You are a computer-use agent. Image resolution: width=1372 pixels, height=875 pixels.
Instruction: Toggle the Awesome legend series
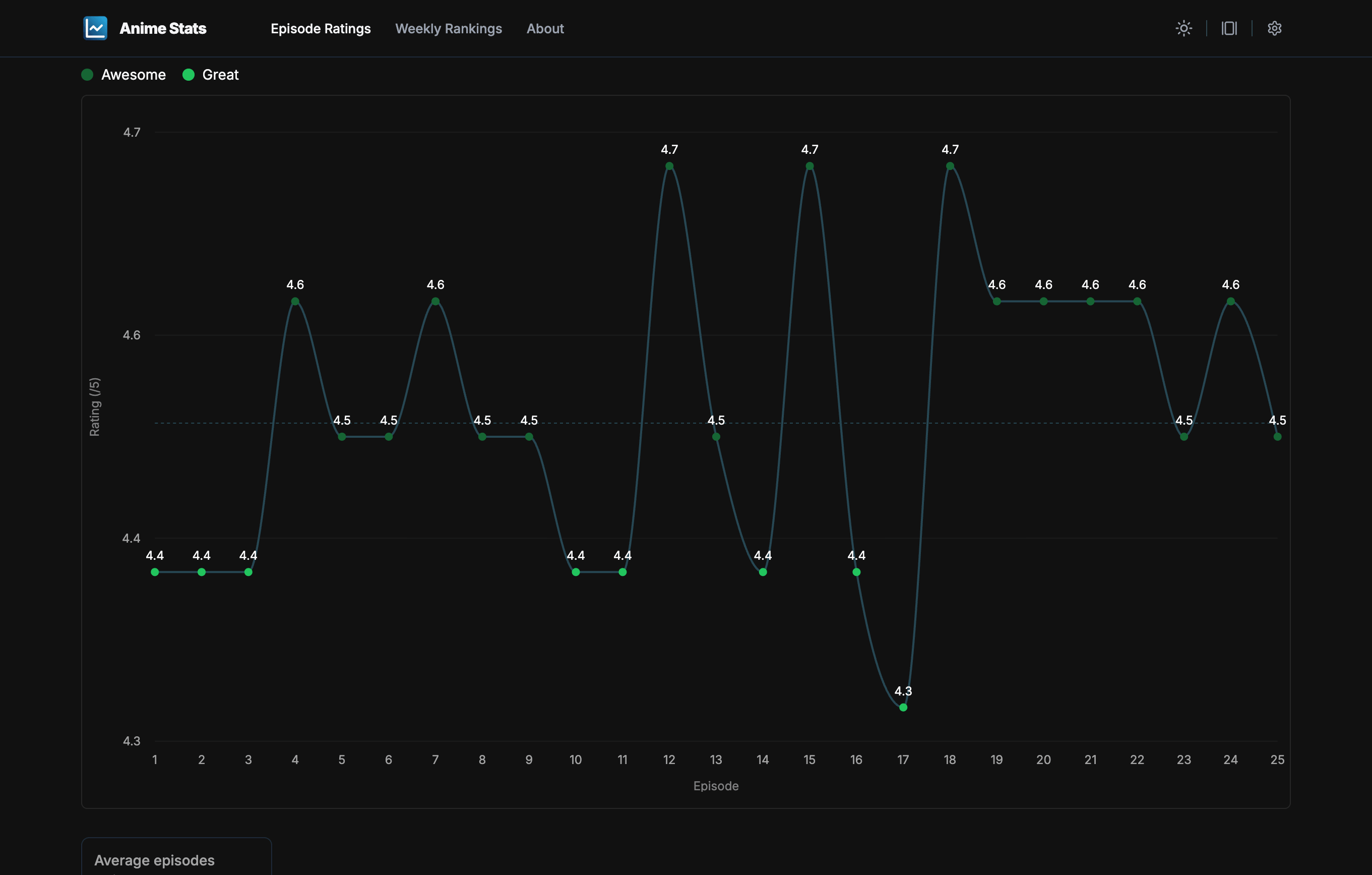[x=133, y=75]
